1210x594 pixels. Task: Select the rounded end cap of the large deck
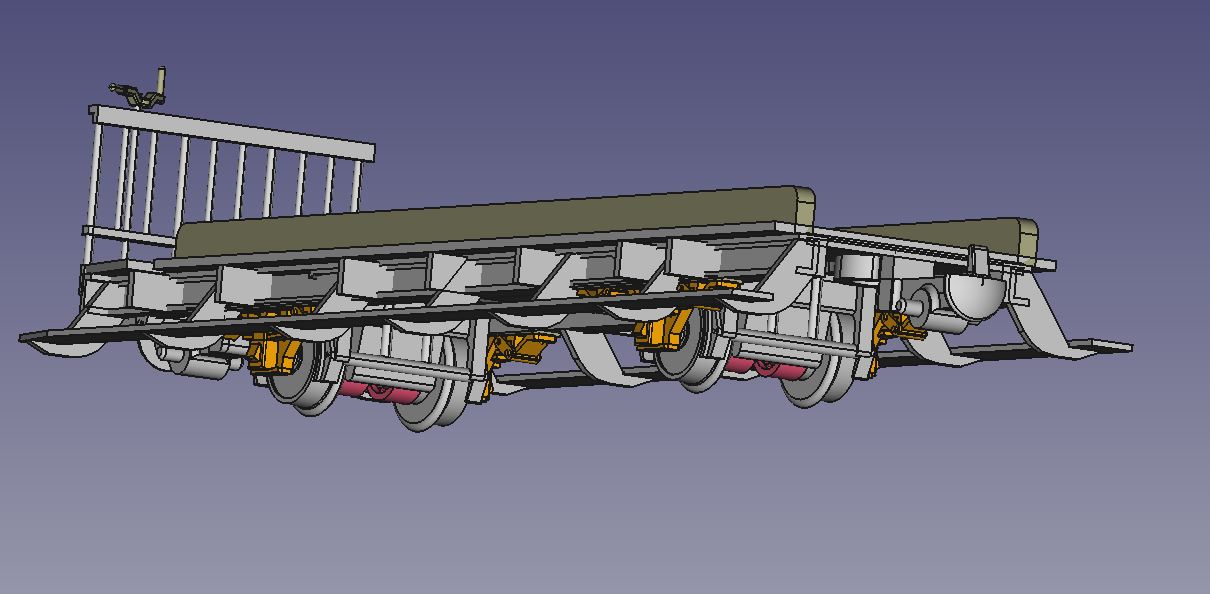tap(804, 204)
